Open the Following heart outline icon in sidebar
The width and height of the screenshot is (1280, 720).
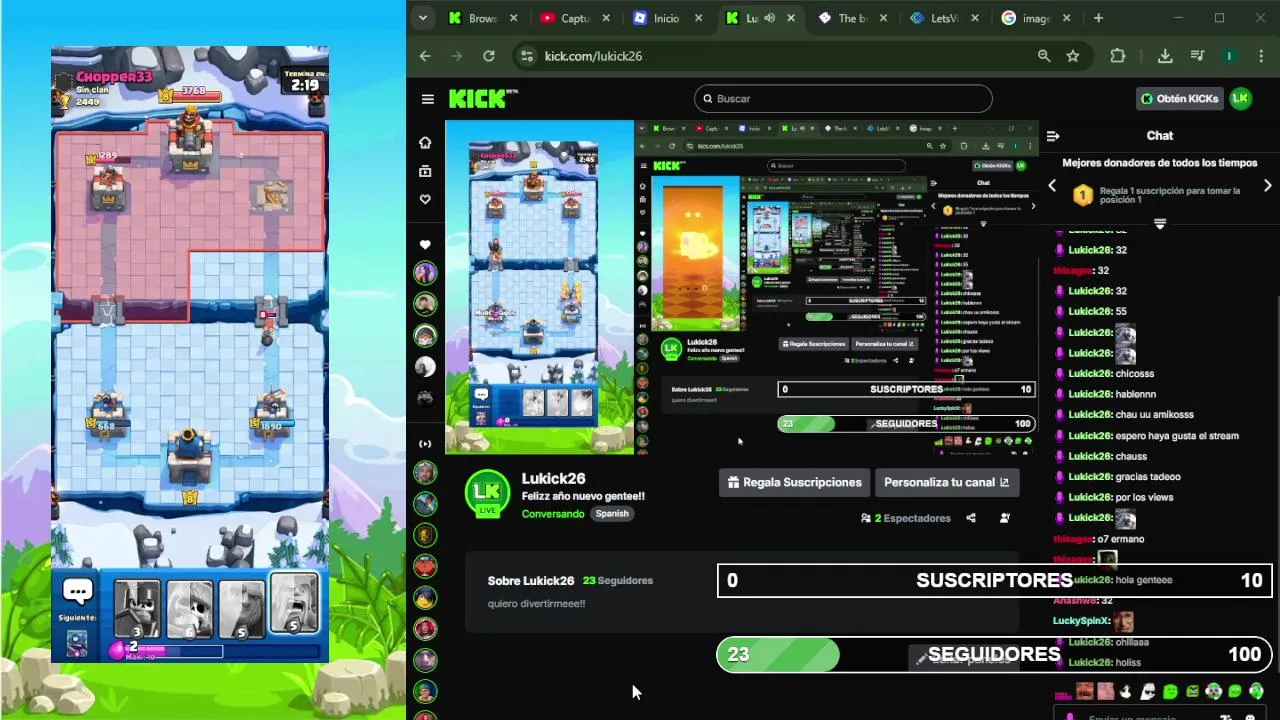click(x=425, y=199)
